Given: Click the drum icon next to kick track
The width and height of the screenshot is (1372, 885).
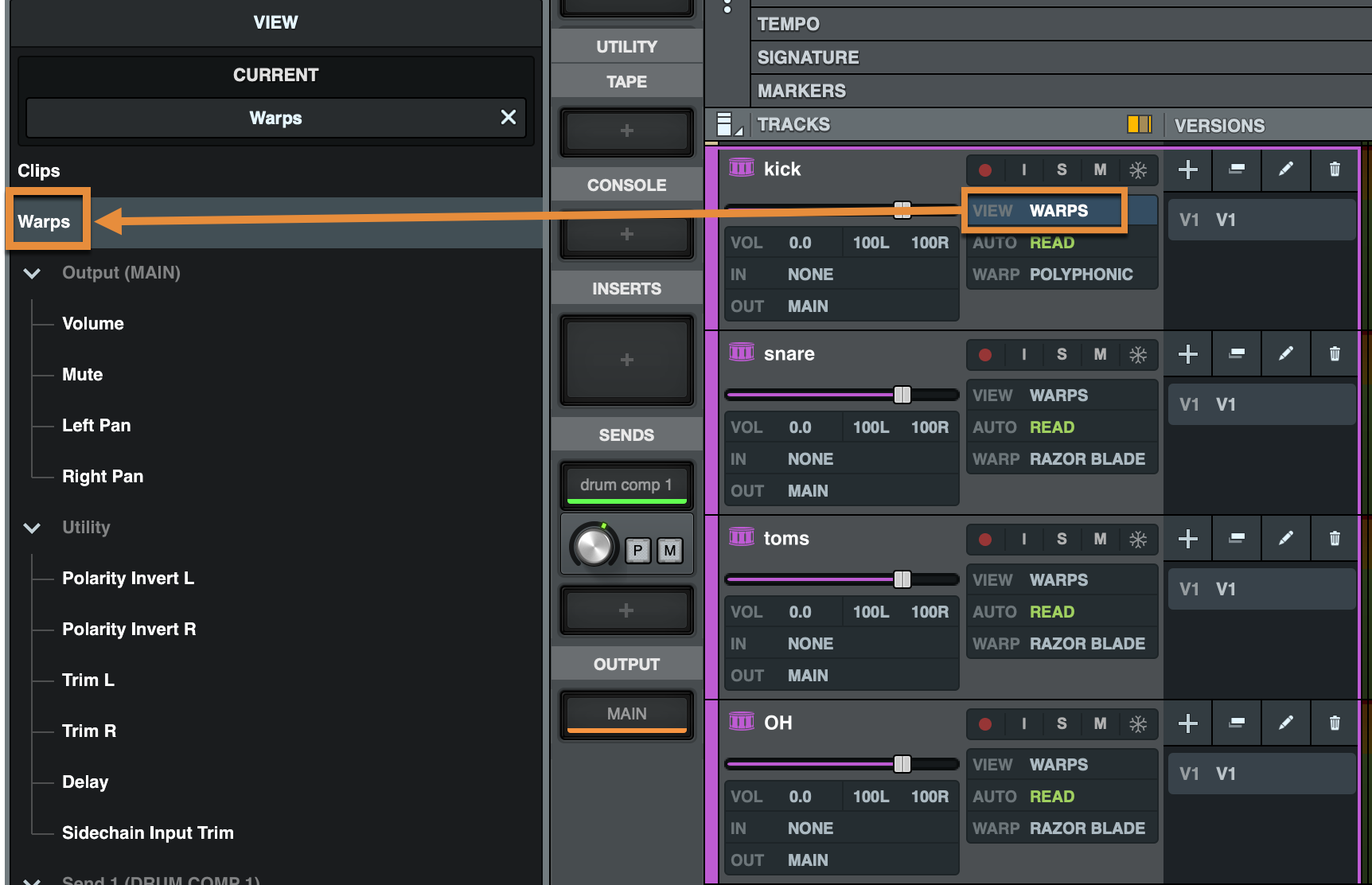Looking at the screenshot, I should (741, 168).
